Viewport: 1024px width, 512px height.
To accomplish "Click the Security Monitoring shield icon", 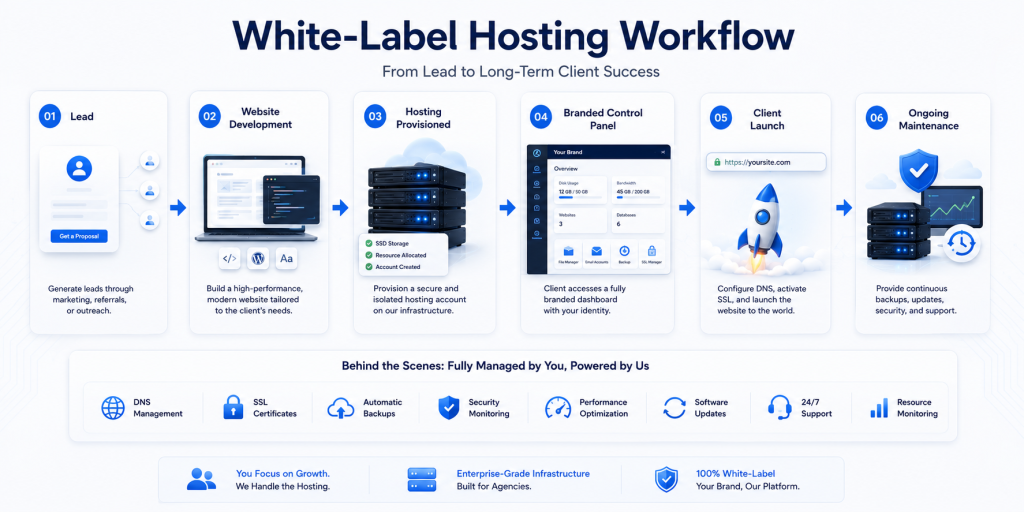I will click(x=449, y=408).
